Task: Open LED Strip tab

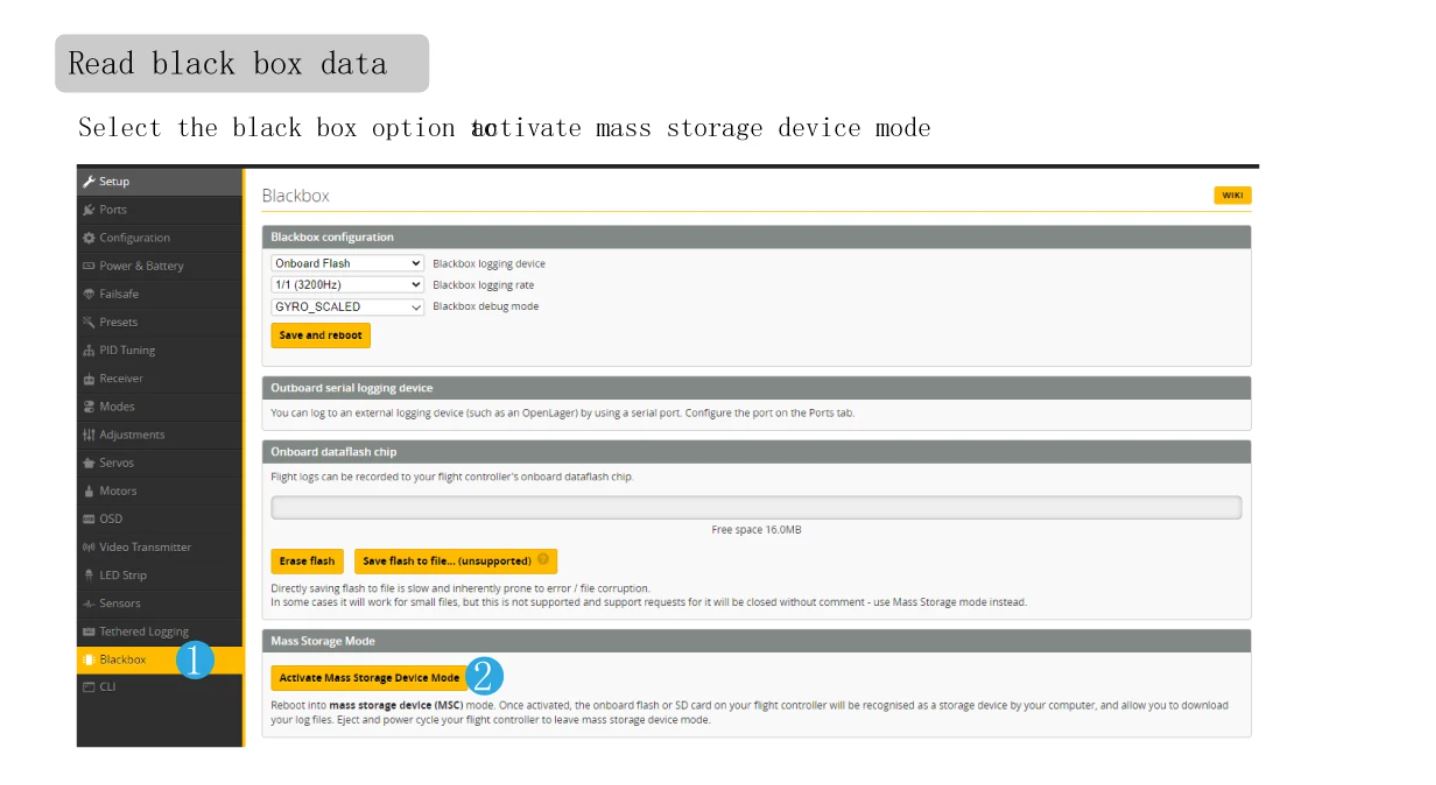Action: click(159, 575)
